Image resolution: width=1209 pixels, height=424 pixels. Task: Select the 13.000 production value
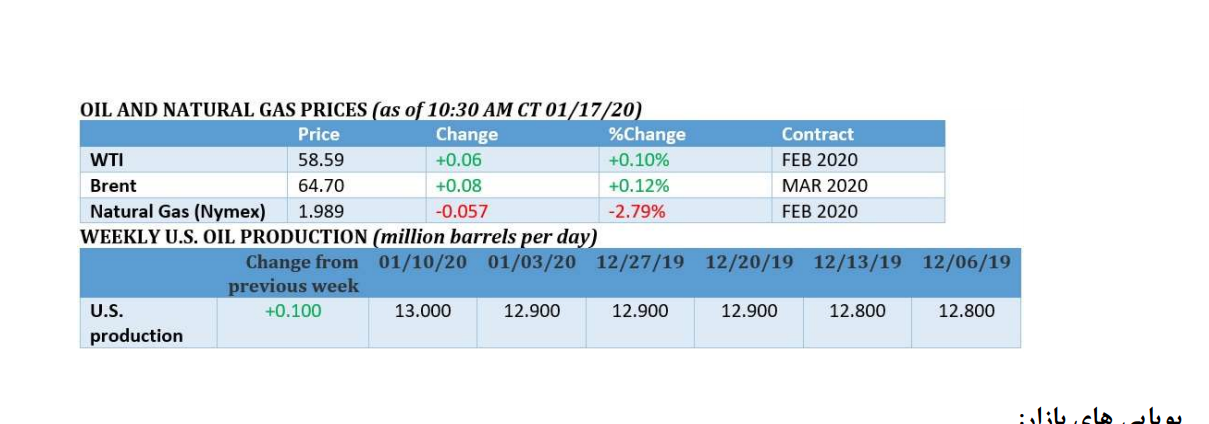click(x=422, y=311)
